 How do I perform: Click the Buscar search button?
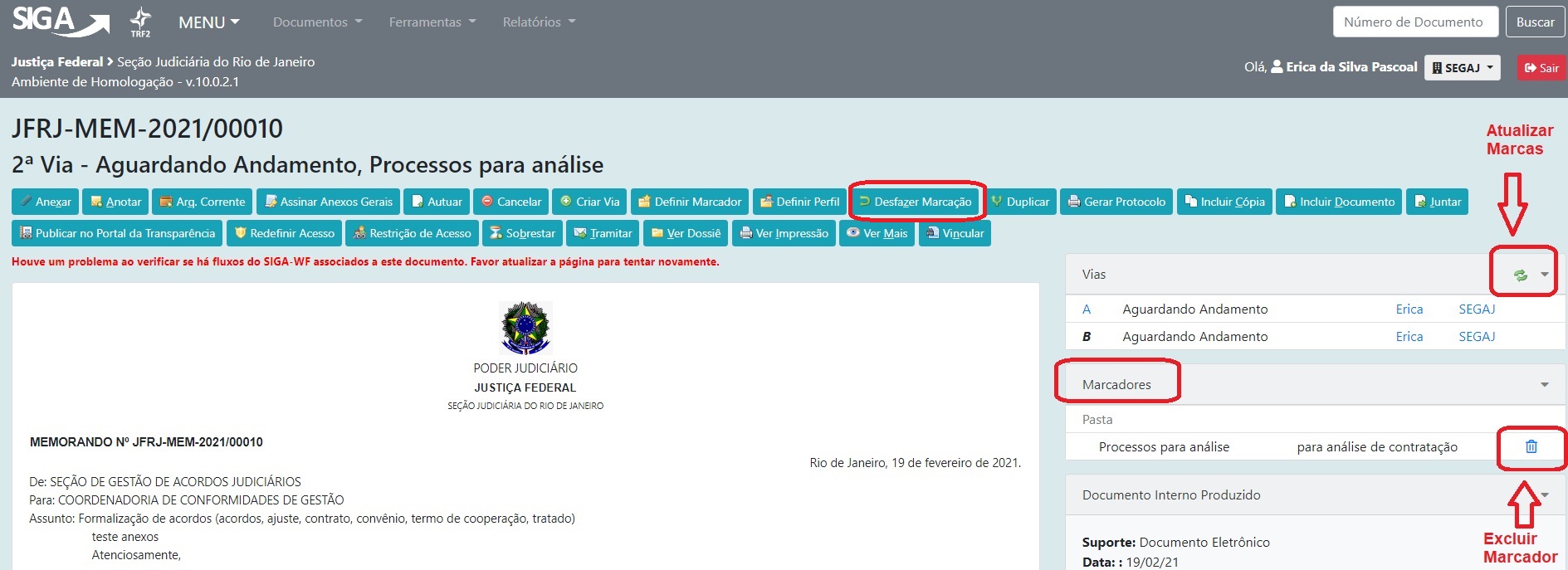[x=1535, y=22]
